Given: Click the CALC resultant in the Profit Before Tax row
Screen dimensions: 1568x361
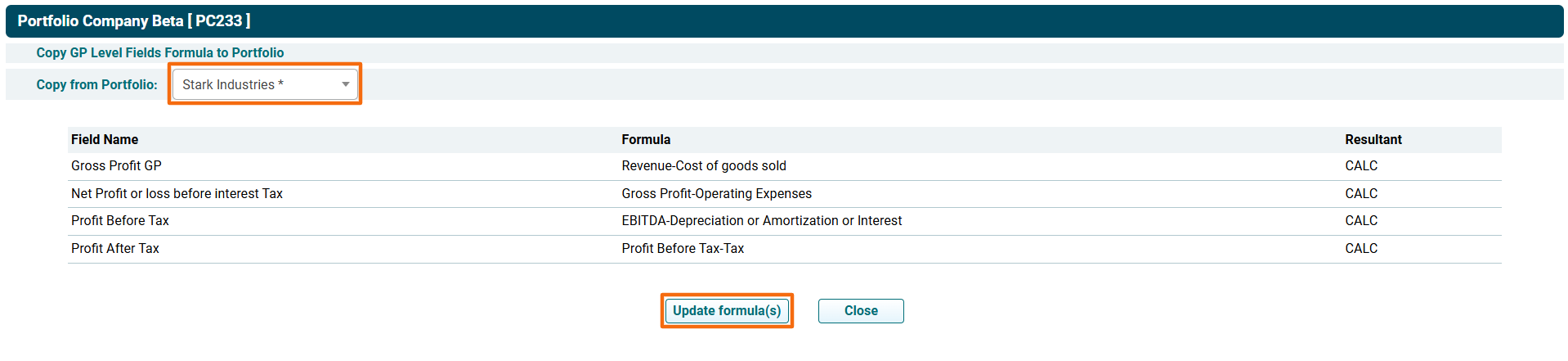Looking at the screenshot, I should tap(1361, 221).
